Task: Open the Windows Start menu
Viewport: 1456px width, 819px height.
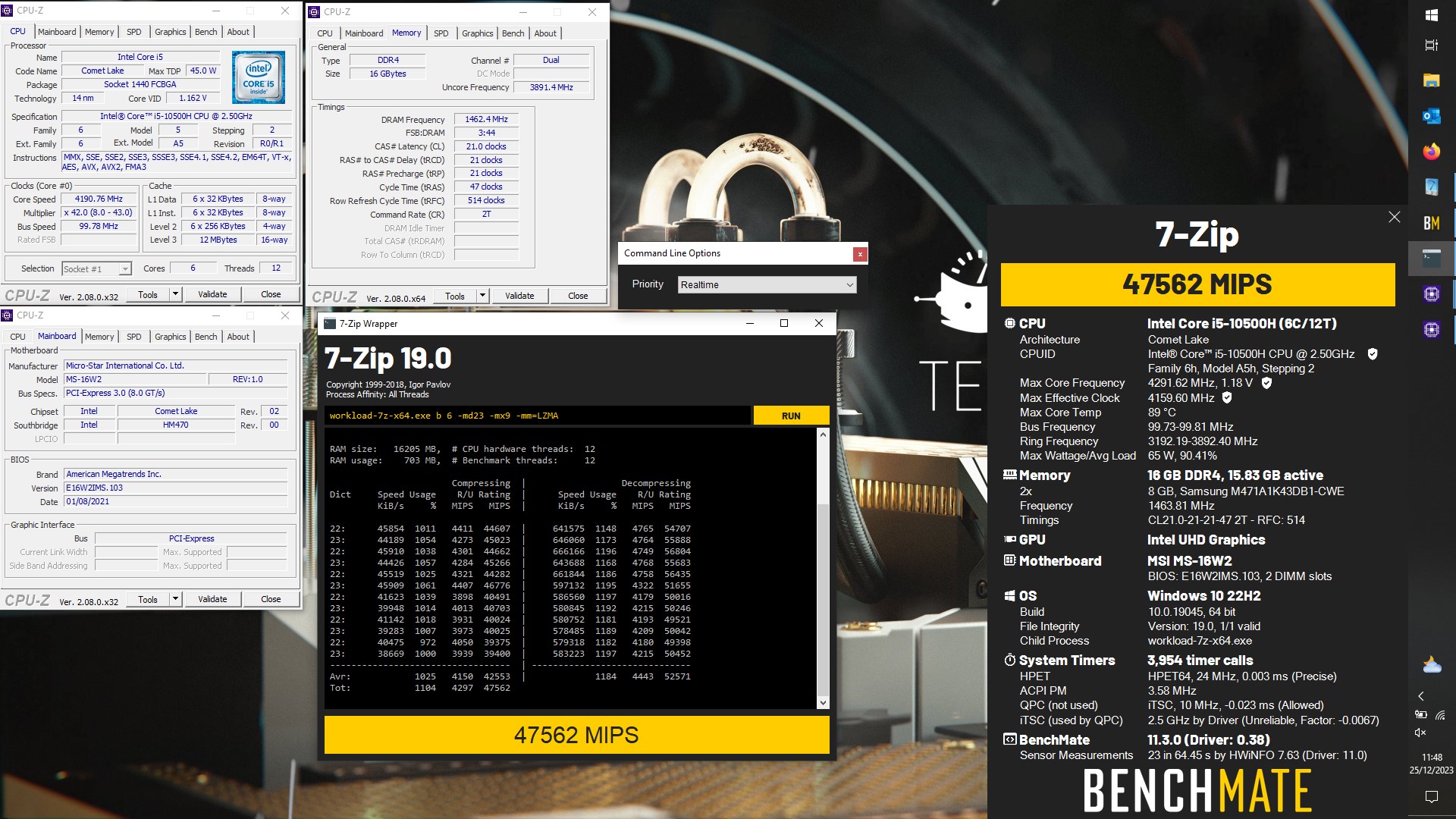Action: coord(1431,15)
